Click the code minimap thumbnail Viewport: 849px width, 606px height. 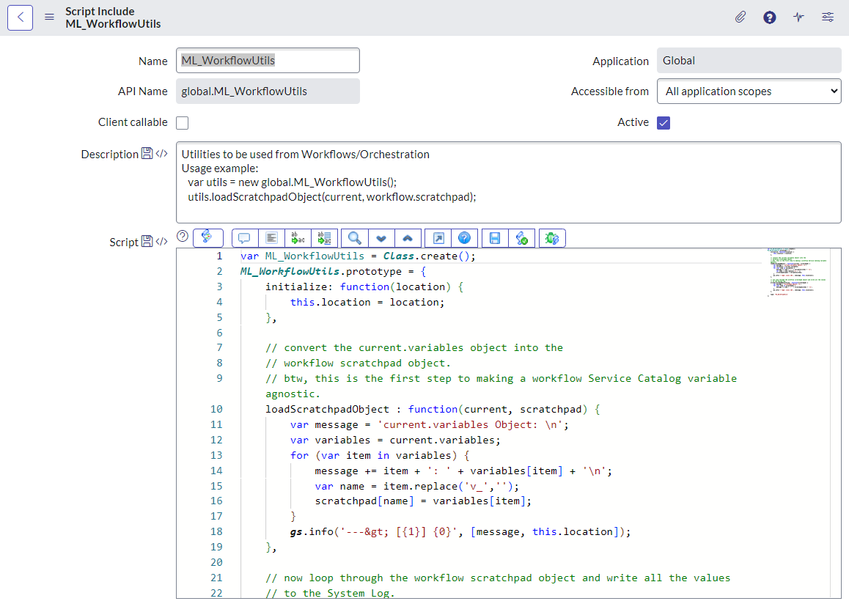point(797,272)
